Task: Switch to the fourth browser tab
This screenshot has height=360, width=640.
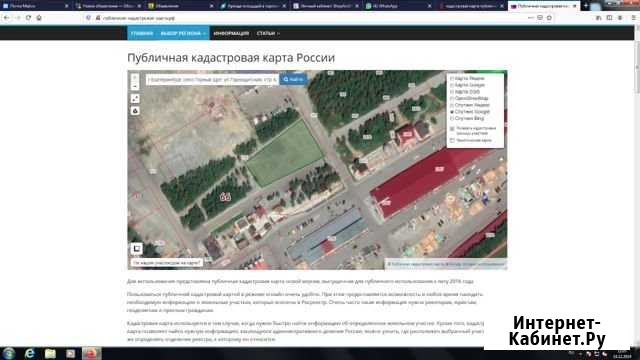Action: click(x=253, y=6)
